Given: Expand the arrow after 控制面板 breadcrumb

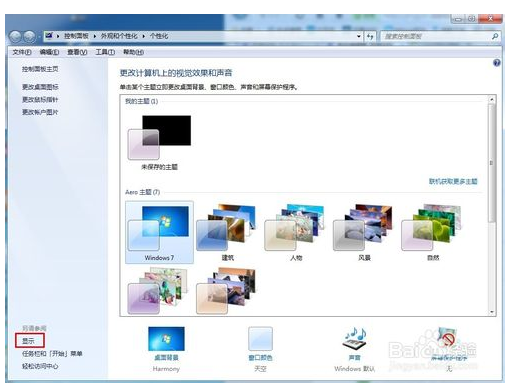Looking at the screenshot, I should click(x=95, y=36).
